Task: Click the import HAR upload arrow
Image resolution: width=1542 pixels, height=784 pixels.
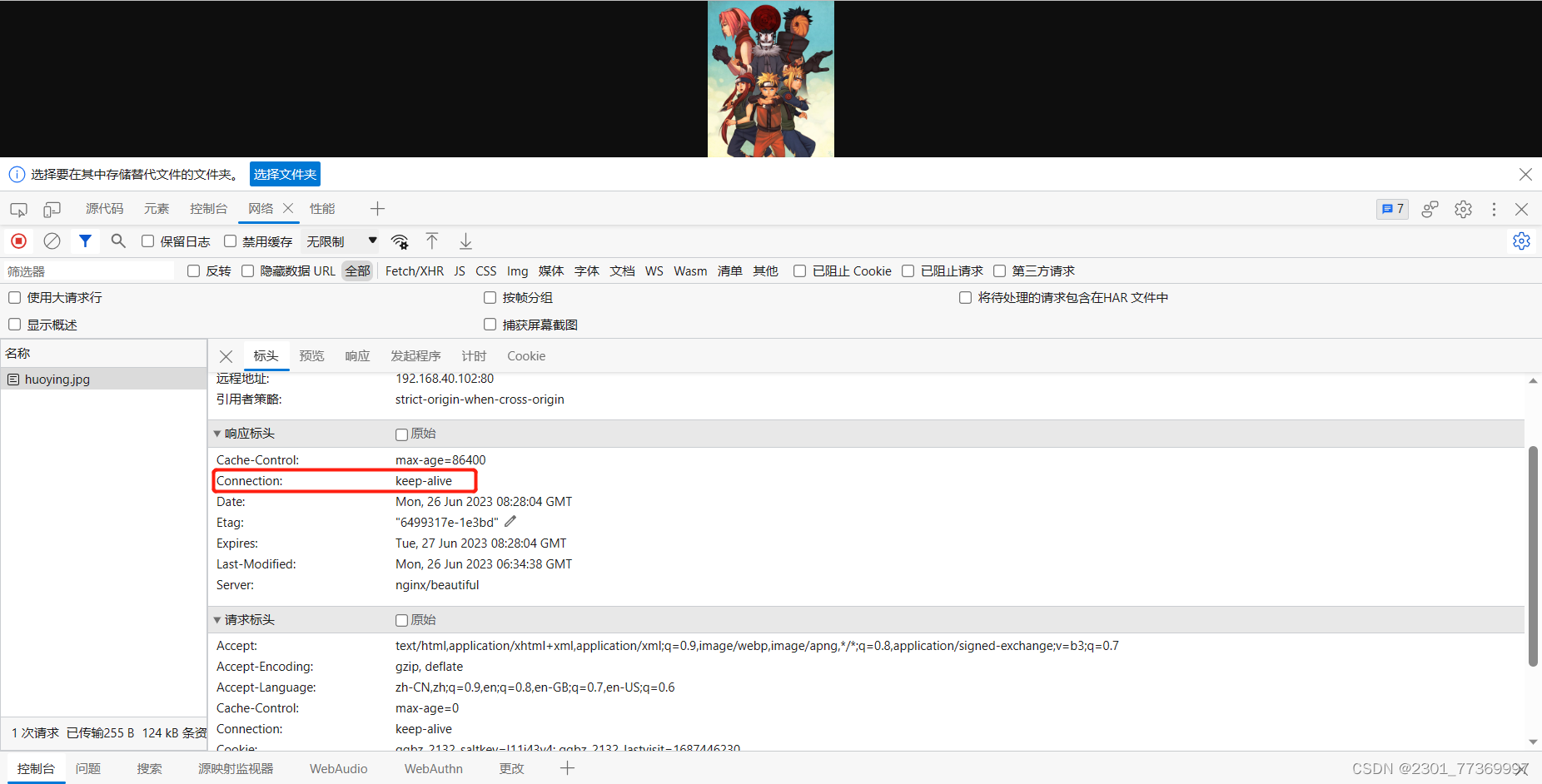Action: tap(432, 241)
